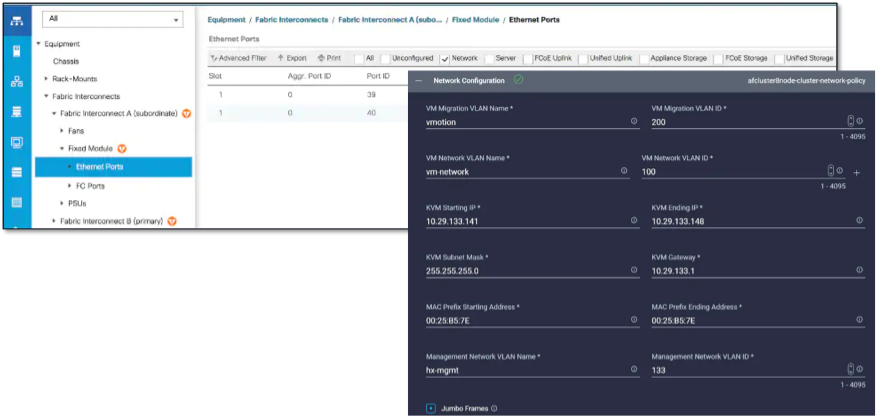Viewport: 879px width, 418px height.
Task: Enable the Unconfigured ports filter checkbox
Action: (386, 58)
